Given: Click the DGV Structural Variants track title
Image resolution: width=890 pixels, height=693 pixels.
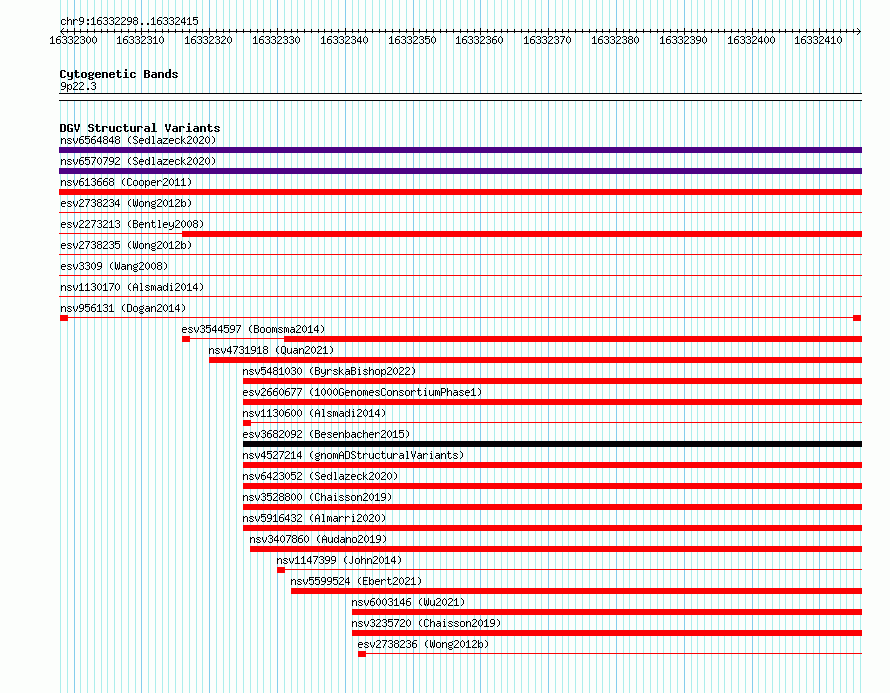Looking at the screenshot, I should [x=140, y=128].
